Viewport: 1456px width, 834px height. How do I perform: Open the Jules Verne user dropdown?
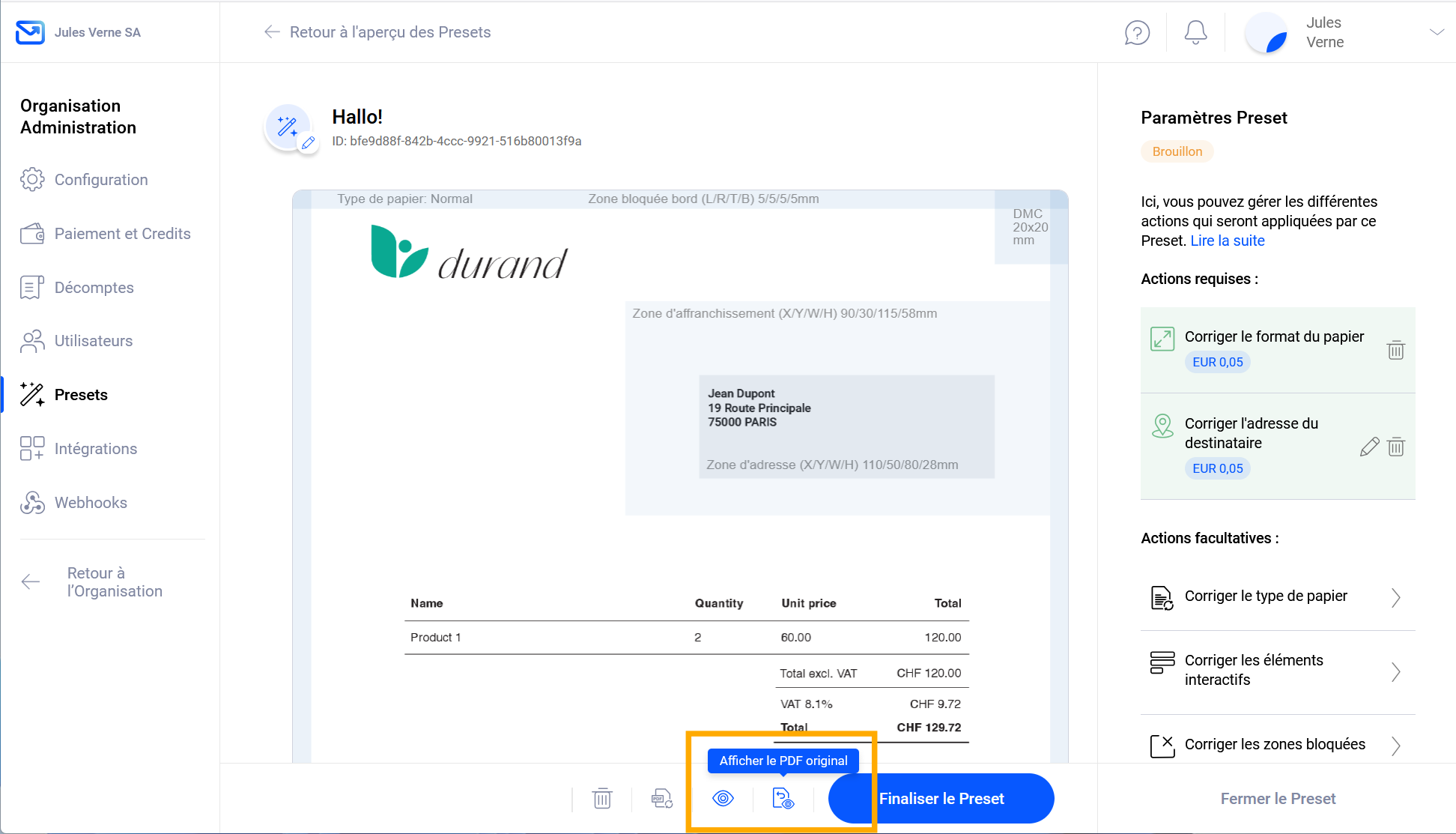[x=1436, y=32]
